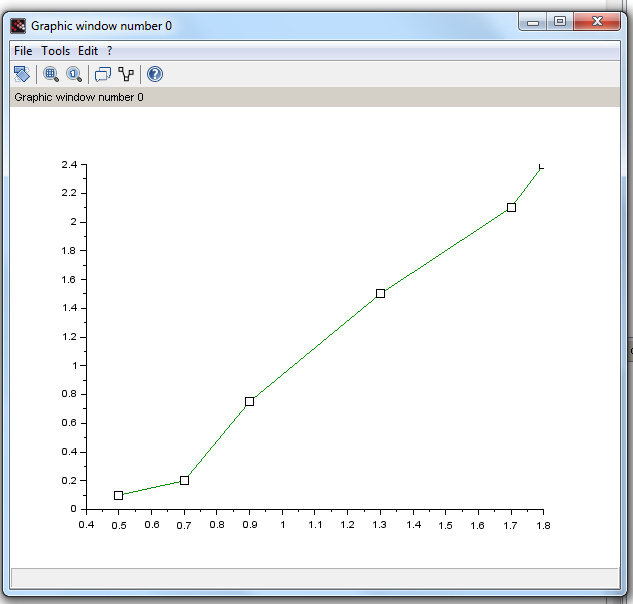Close the graphic window with the red X

[x=597, y=21]
